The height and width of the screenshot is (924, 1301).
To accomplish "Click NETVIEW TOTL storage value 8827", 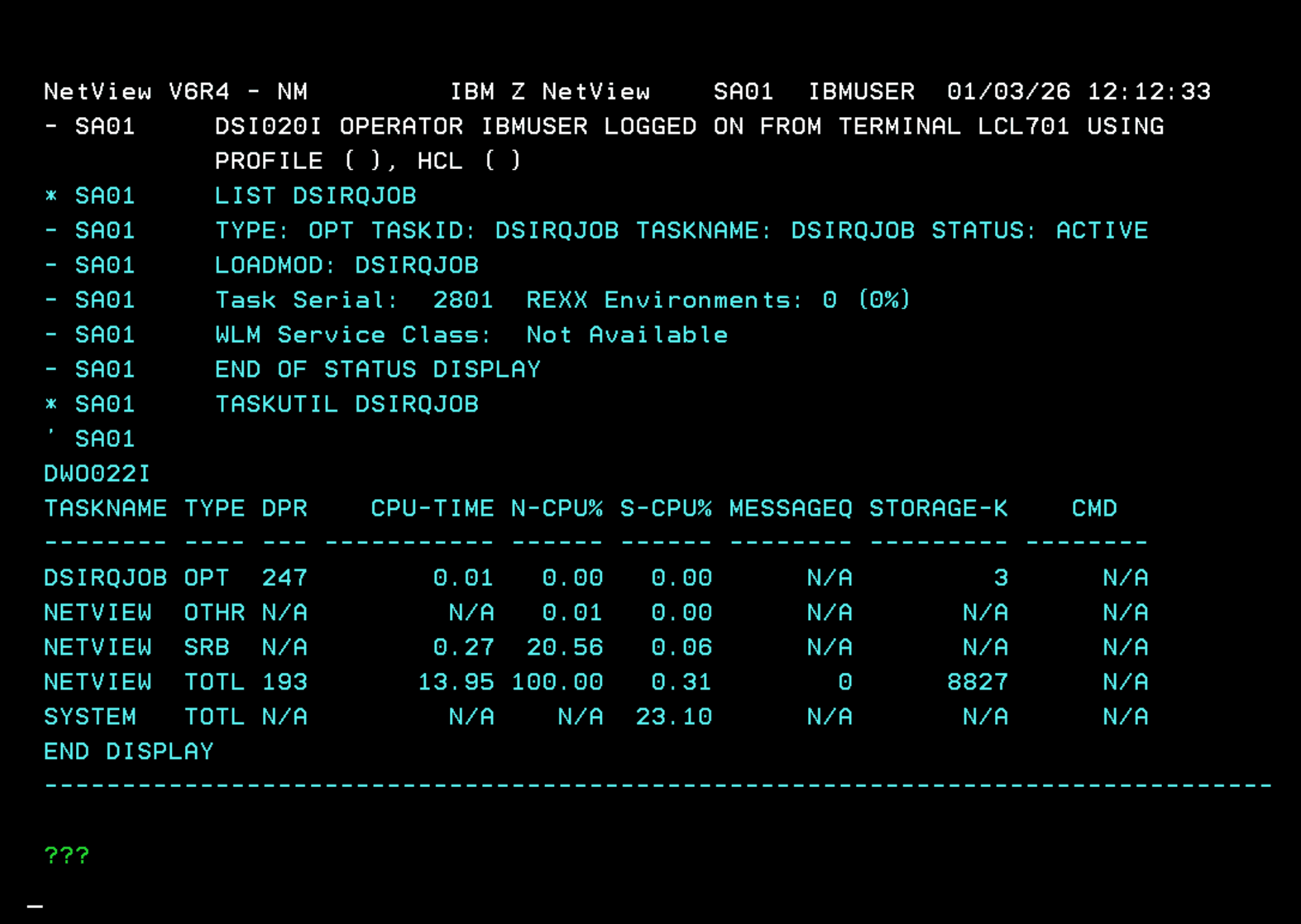I will 977,682.
